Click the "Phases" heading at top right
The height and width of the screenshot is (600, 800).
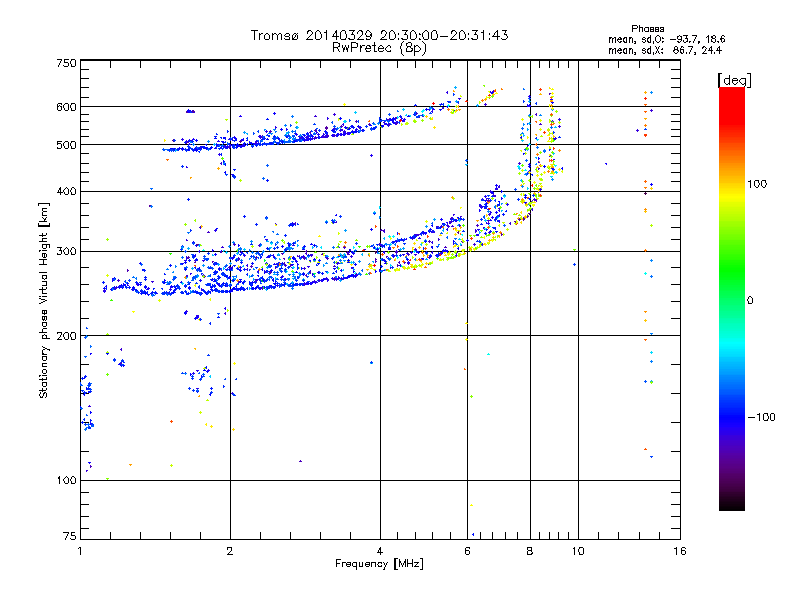point(647,29)
